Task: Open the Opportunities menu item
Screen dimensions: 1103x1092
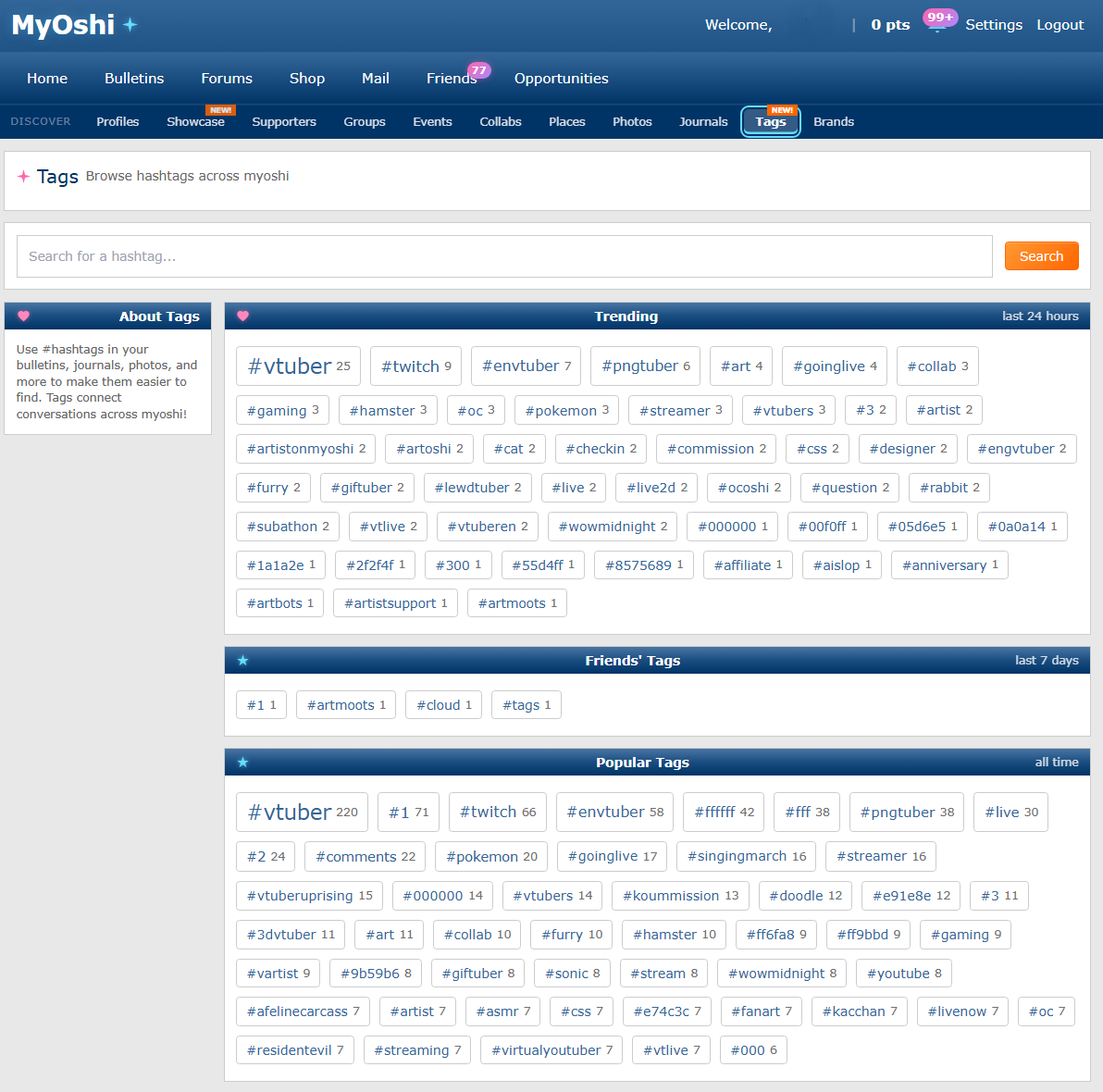Action: coord(562,78)
